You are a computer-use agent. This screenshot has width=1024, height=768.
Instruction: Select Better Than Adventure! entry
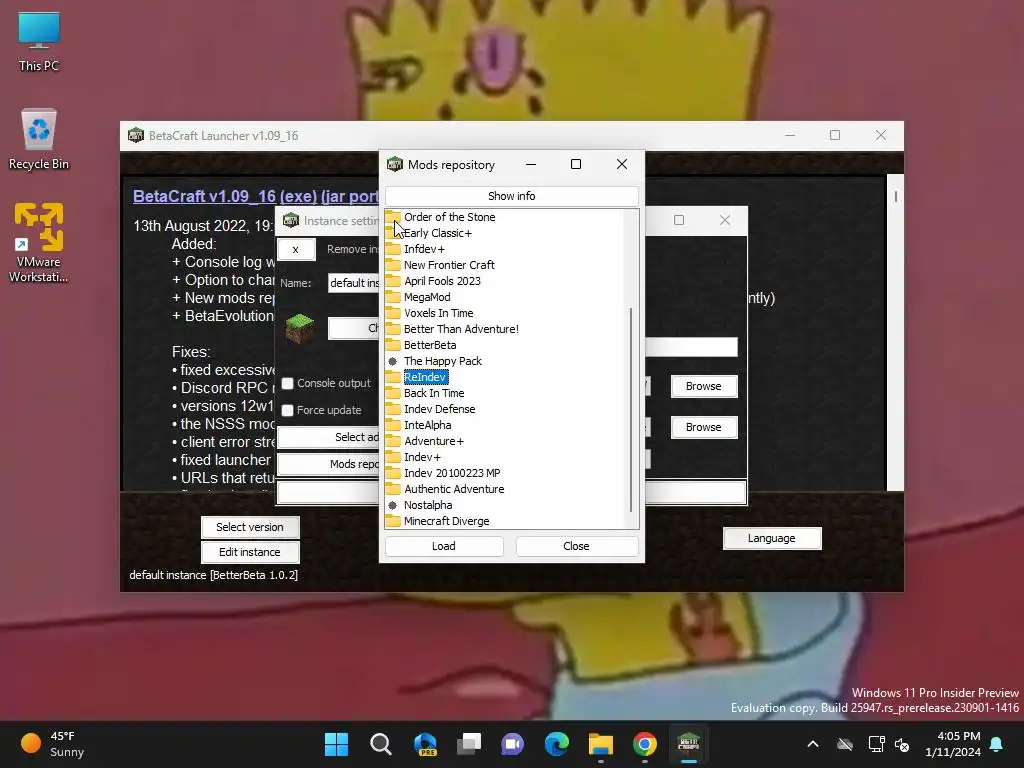[461, 329]
